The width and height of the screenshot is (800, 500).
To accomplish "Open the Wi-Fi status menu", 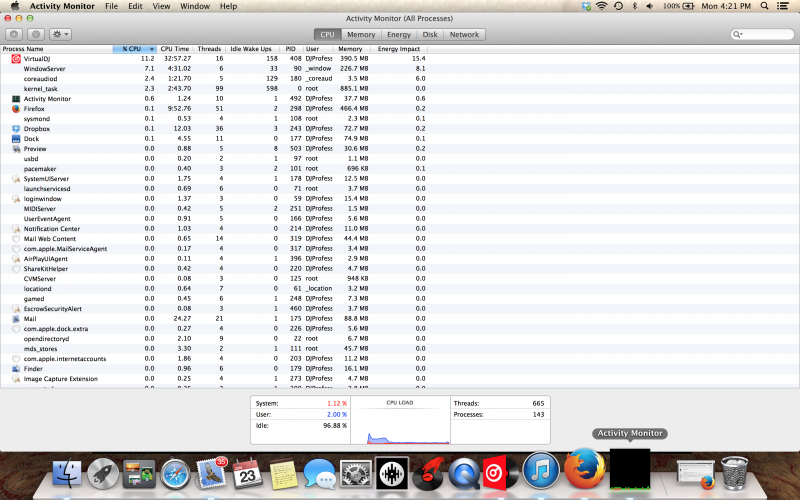I will pyautogui.click(x=602, y=6).
